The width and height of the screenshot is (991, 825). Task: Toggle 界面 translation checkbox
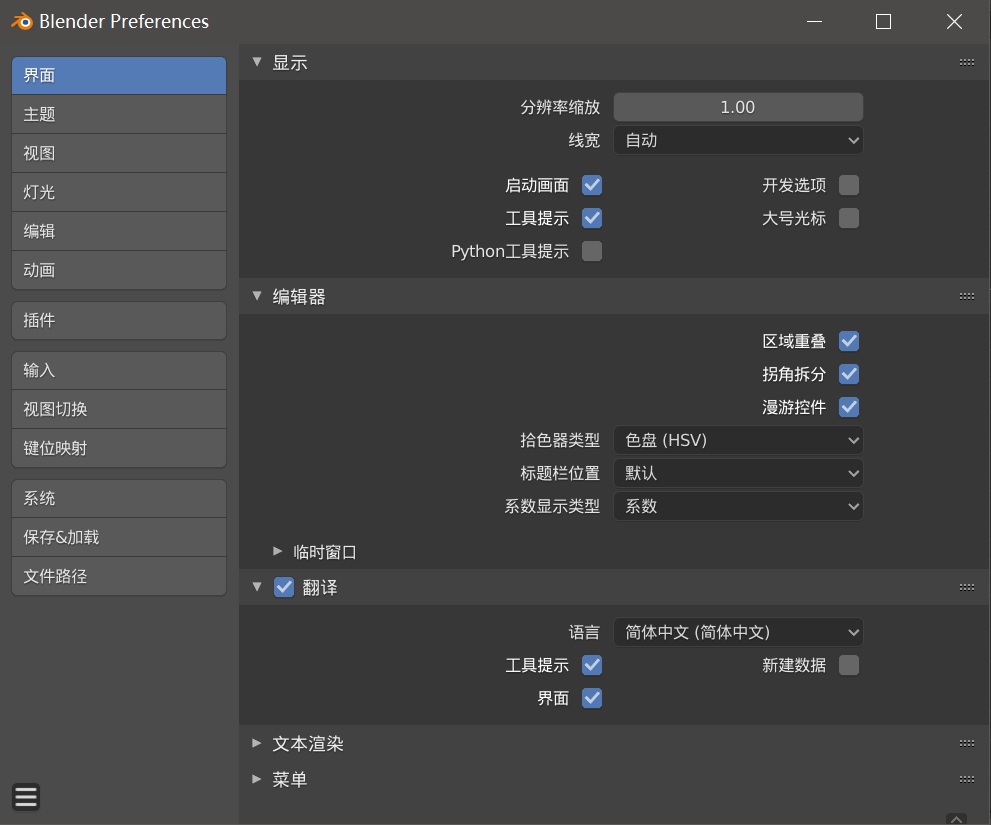(x=592, y=698)
